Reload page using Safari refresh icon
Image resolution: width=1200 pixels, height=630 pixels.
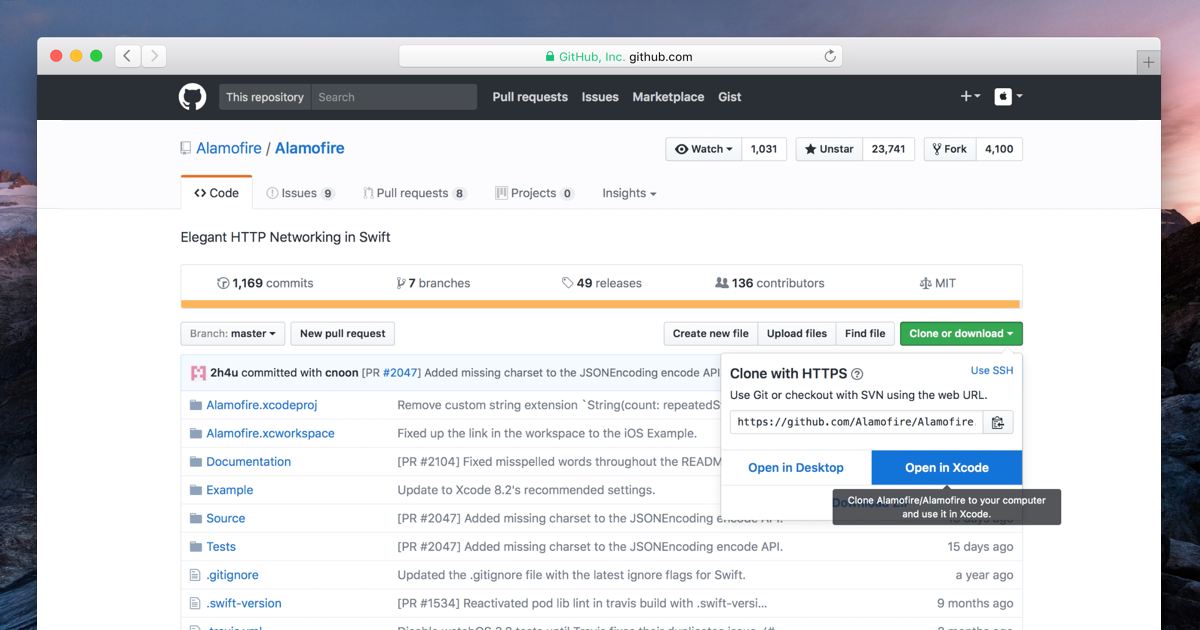coord(829,57)
